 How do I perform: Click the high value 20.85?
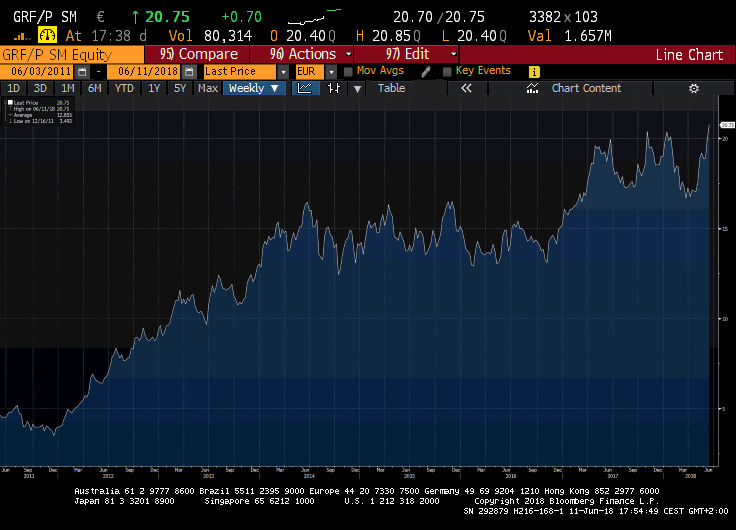(391, 36)
